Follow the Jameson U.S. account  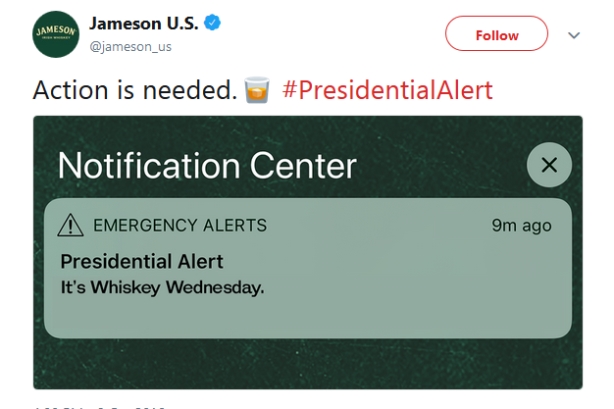click(x=497, y=34)
